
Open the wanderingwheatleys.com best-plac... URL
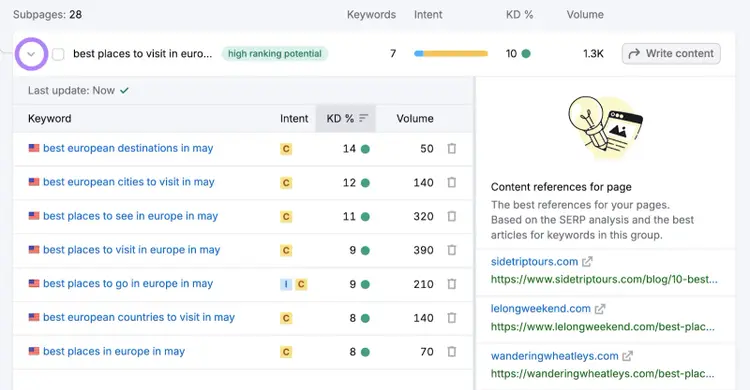[x=603, y=374]
